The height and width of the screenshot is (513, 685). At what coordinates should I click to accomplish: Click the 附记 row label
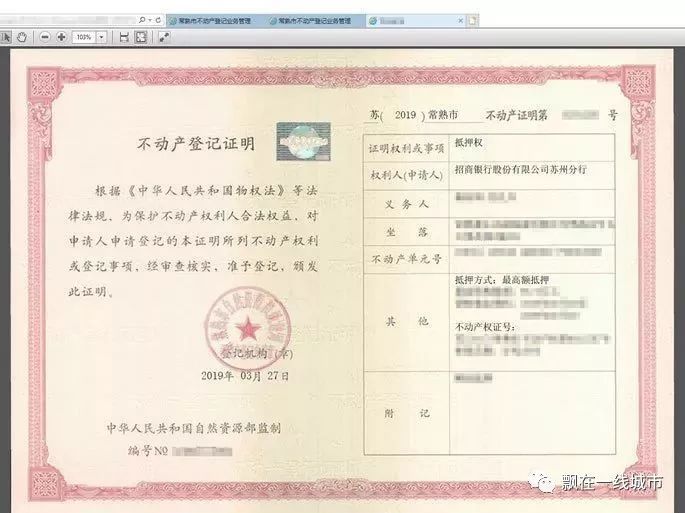click(x=407, y=413)
